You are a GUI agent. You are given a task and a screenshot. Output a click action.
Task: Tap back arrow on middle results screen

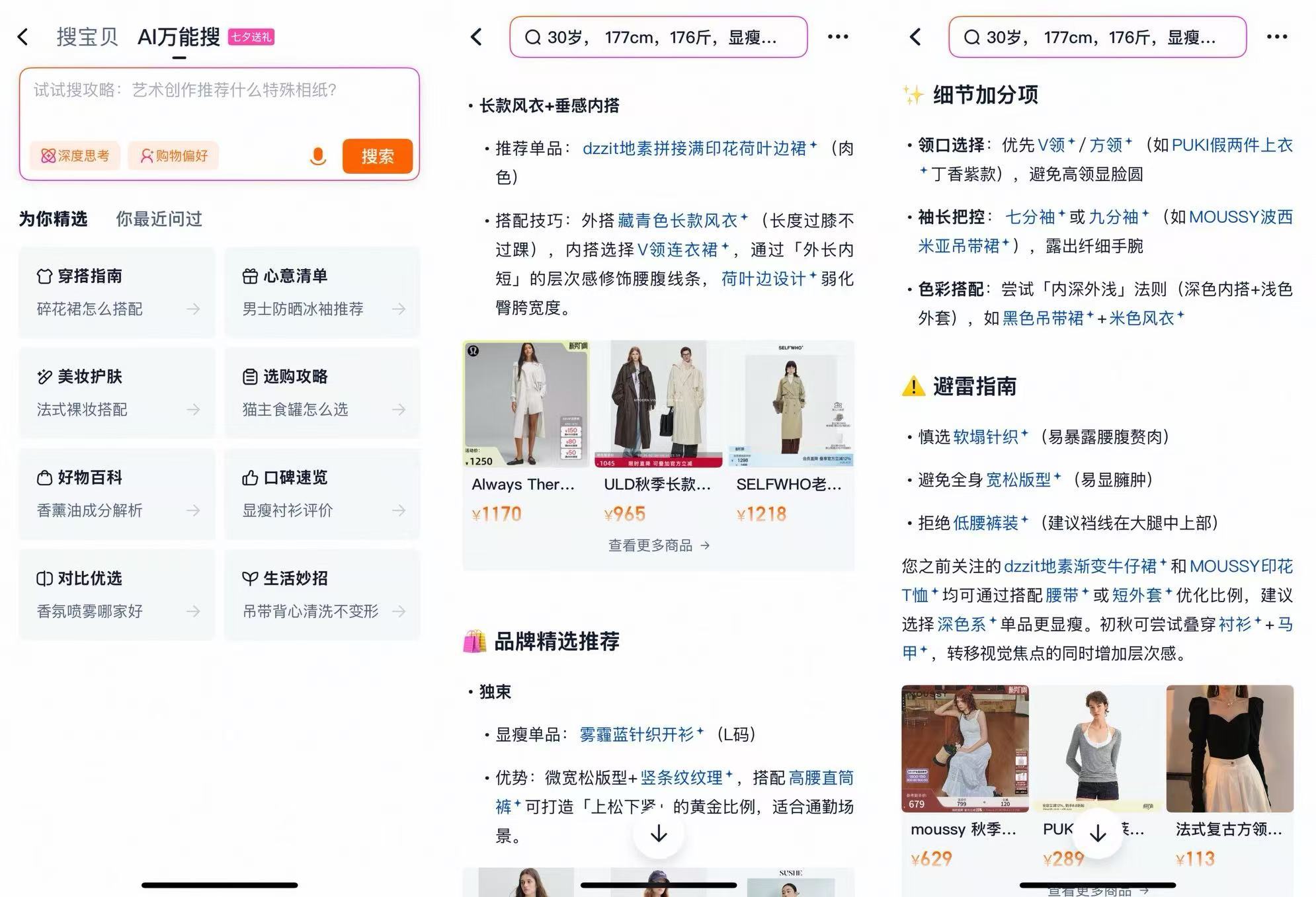(x=476, y=37)
